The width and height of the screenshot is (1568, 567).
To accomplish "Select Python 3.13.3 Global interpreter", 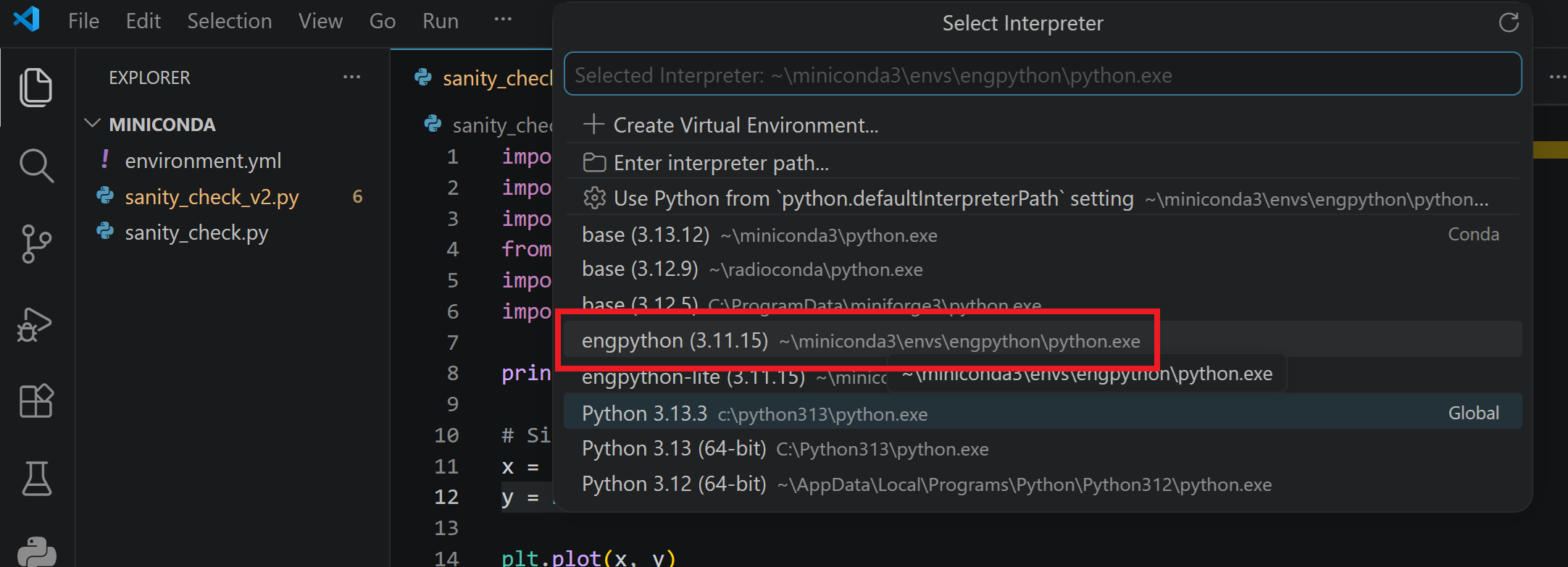I will (x=1042, y=413).
